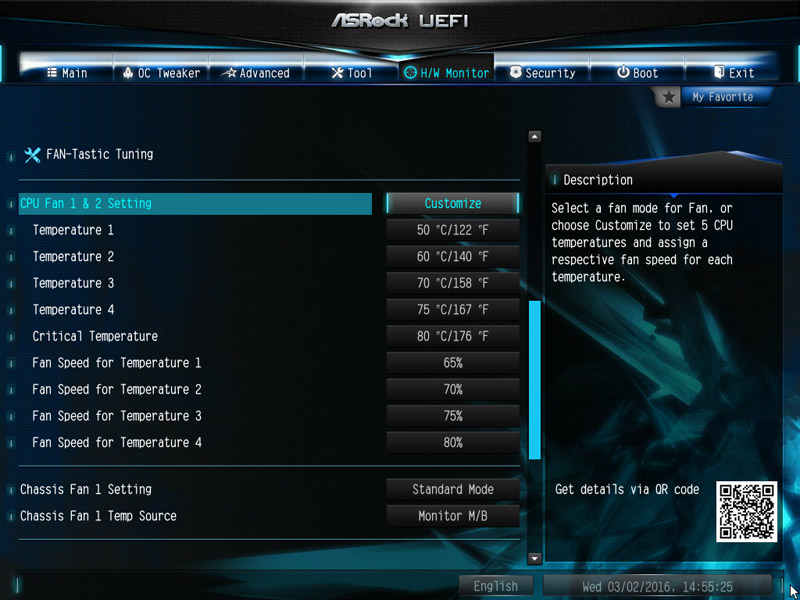The width and height of the screenshot is (800, 600).
Task: Switch to the Advanced tab
Action: (x=256, y=73)
